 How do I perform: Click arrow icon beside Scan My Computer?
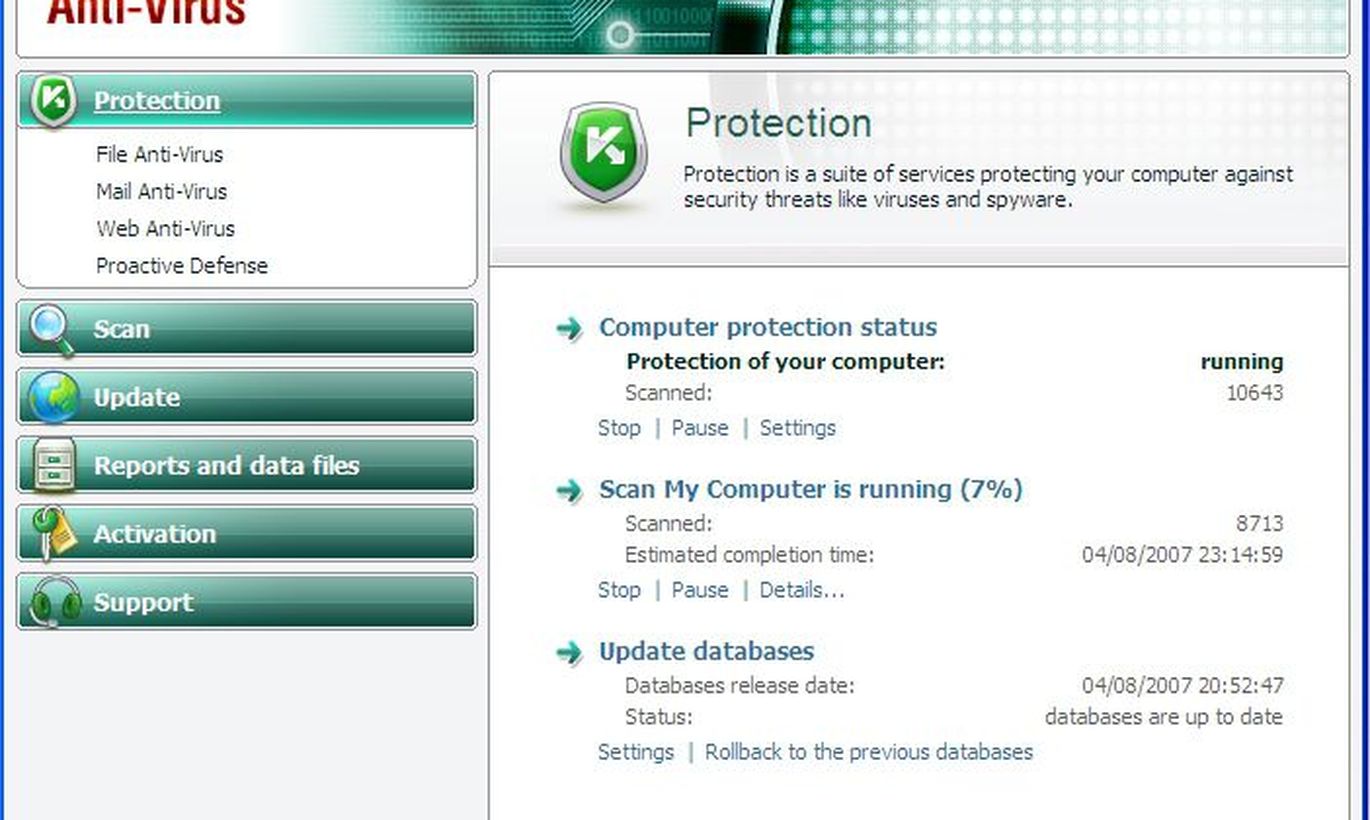point(569,490)
